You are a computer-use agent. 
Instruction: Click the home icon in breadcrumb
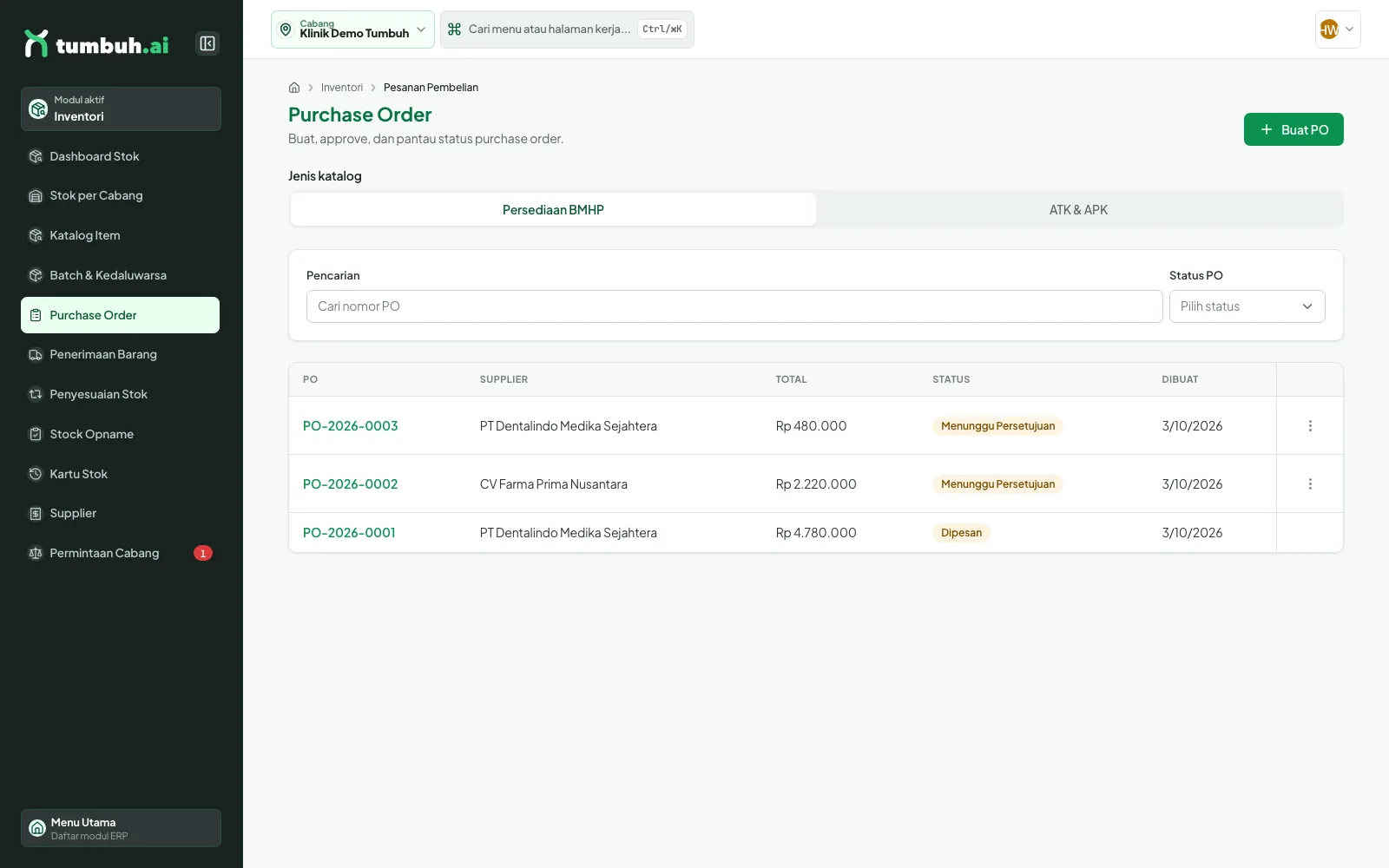(x=294, y=88)
